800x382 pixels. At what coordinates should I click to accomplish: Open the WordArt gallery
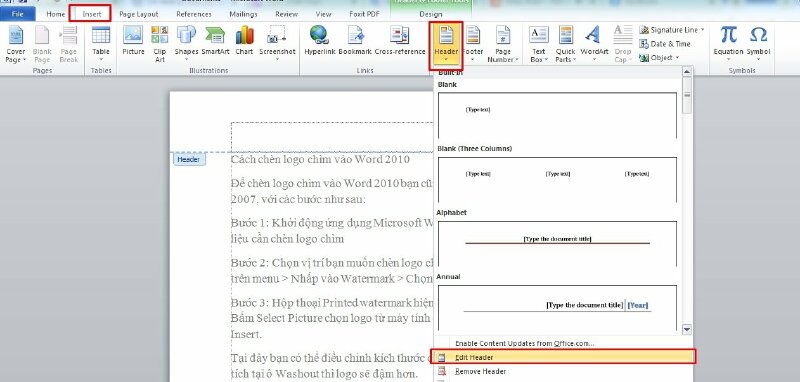pyautogui.click(x=594, y=44)
